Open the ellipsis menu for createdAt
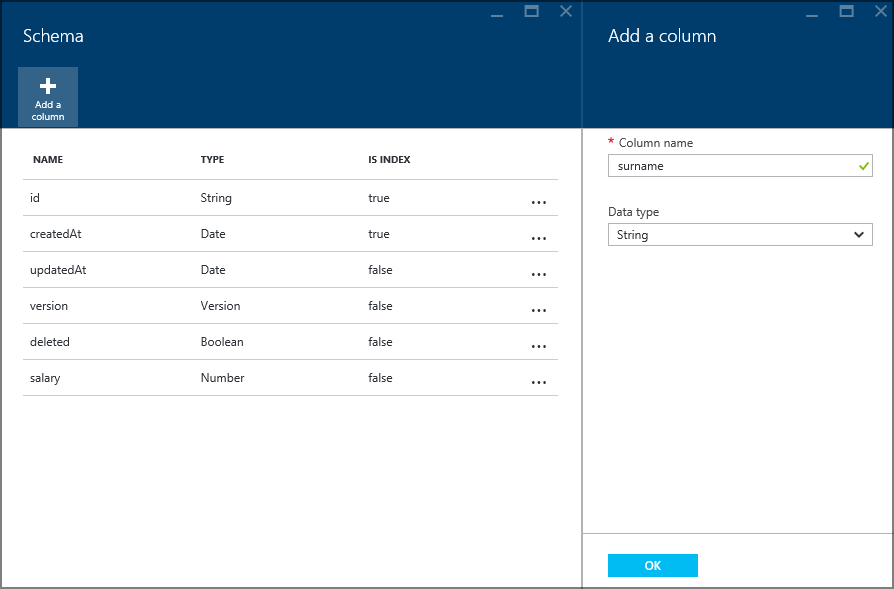 point(539,238)
